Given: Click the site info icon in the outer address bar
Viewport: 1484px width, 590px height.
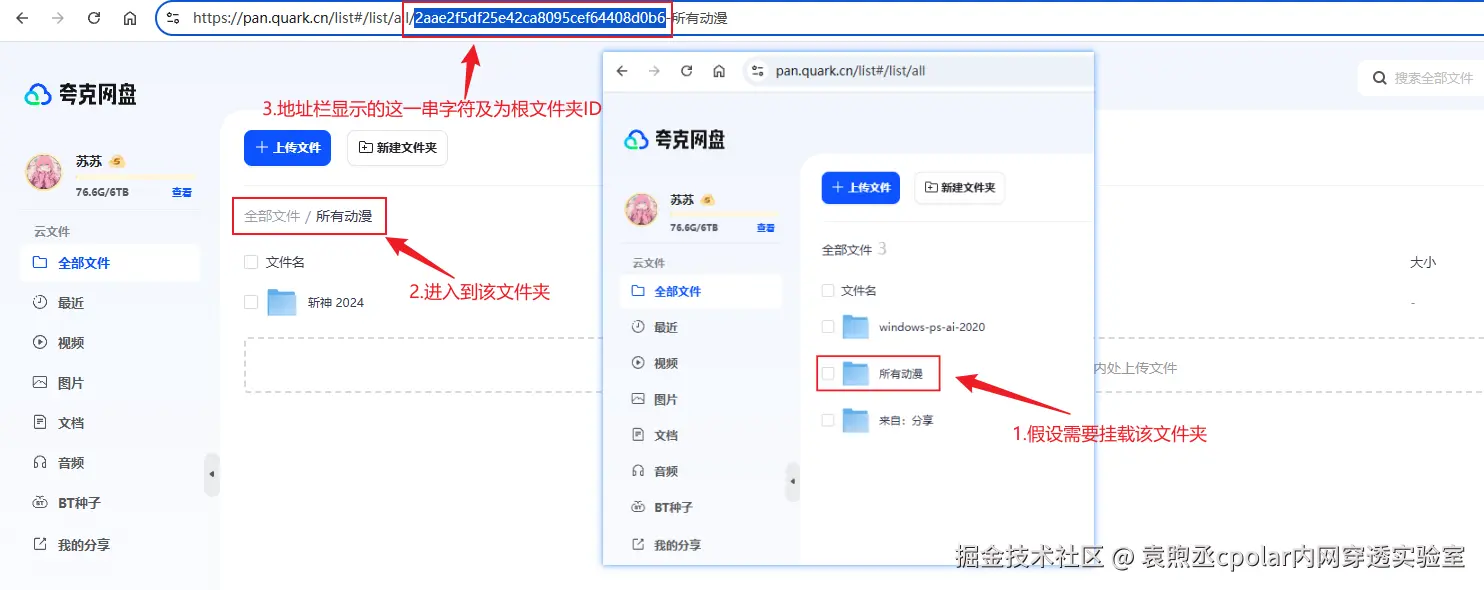Looking at the screenshot, I should click(173, 18).
